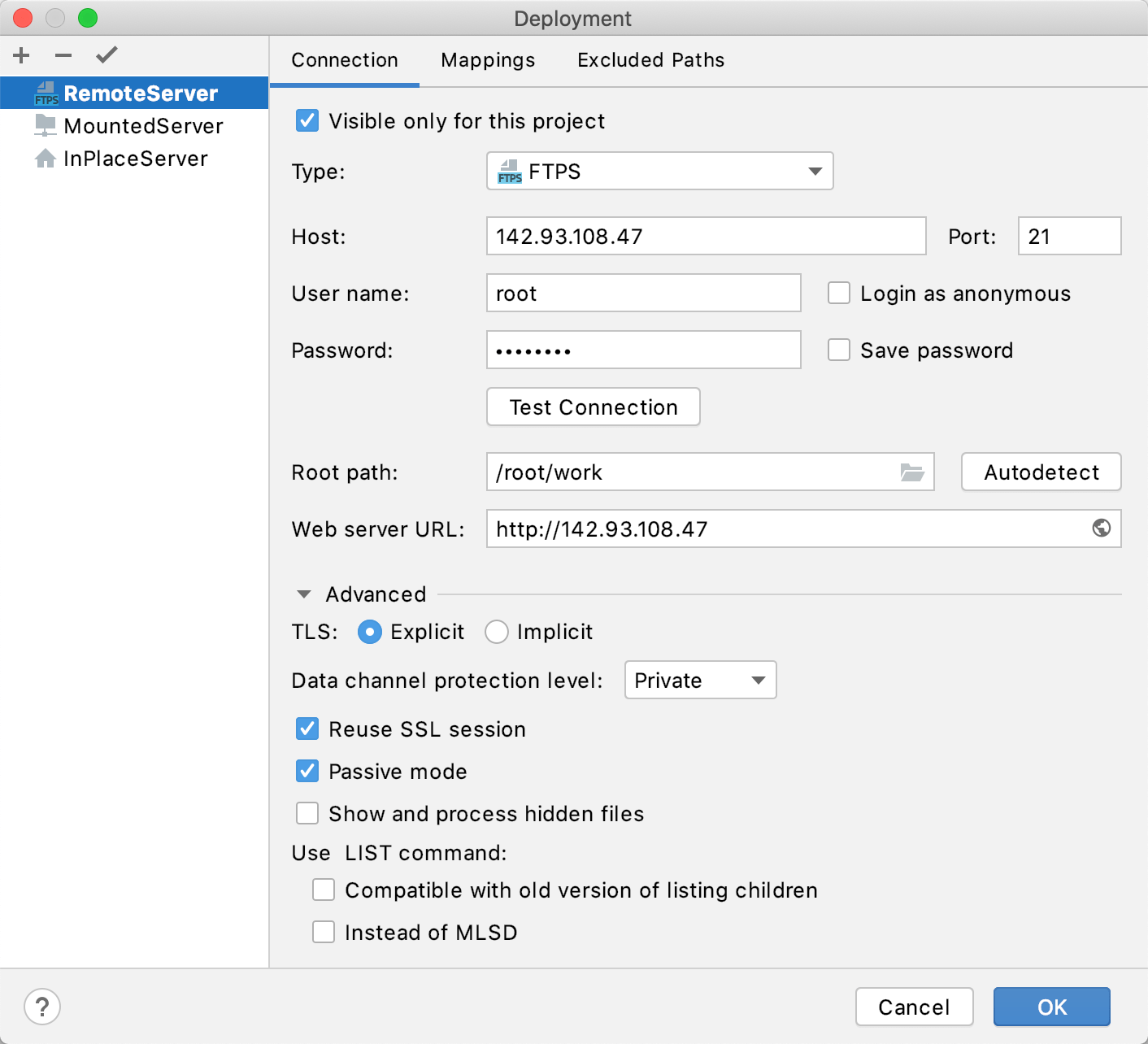
Task: Remove the selected server
Action: coord(62,55)
